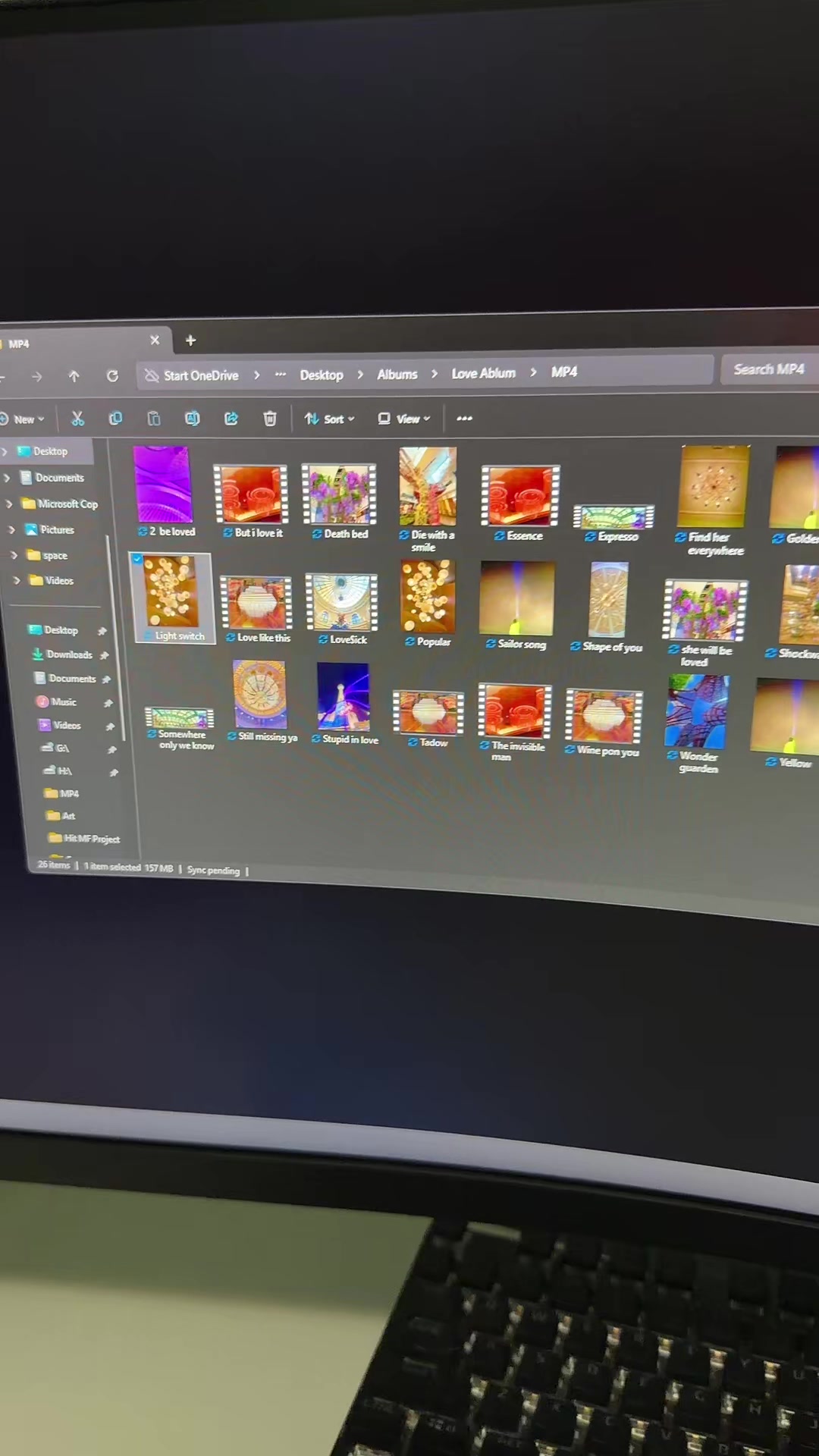Select Find her everywhere video
The height and width of the screenshot is (1456, 819).
714,500
